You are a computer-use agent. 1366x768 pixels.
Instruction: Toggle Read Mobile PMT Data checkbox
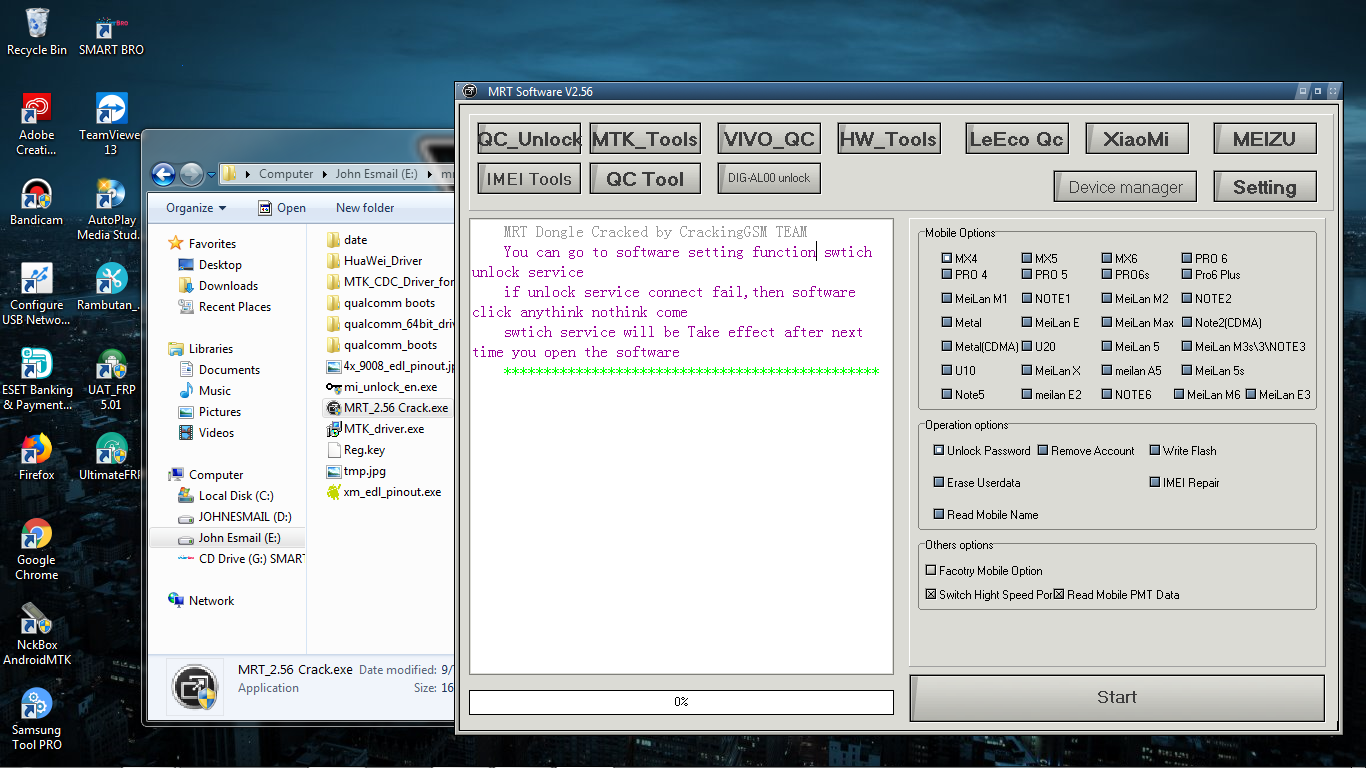[x=1058, y=594]
